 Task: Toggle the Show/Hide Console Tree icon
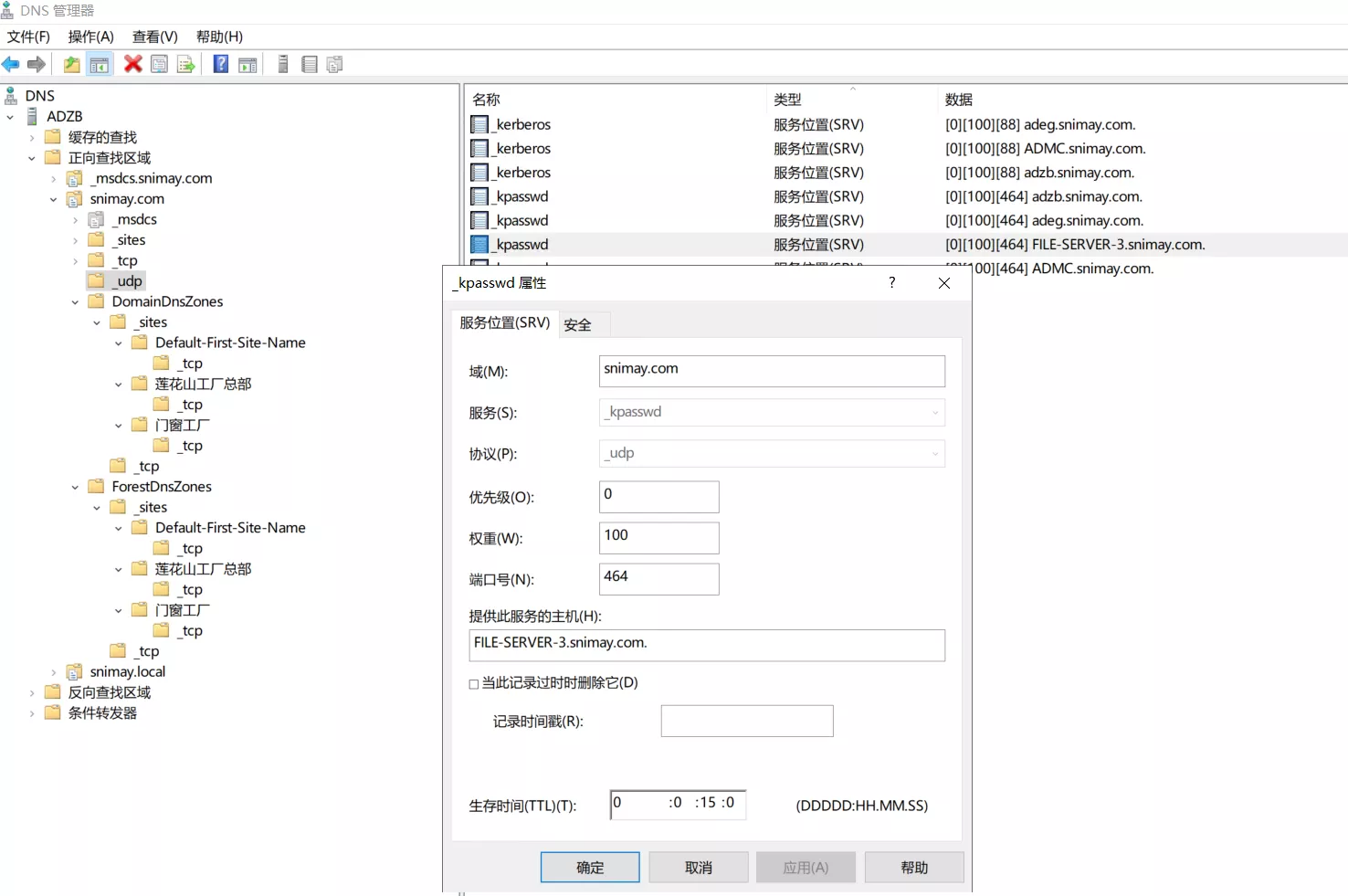pos(100,64)
